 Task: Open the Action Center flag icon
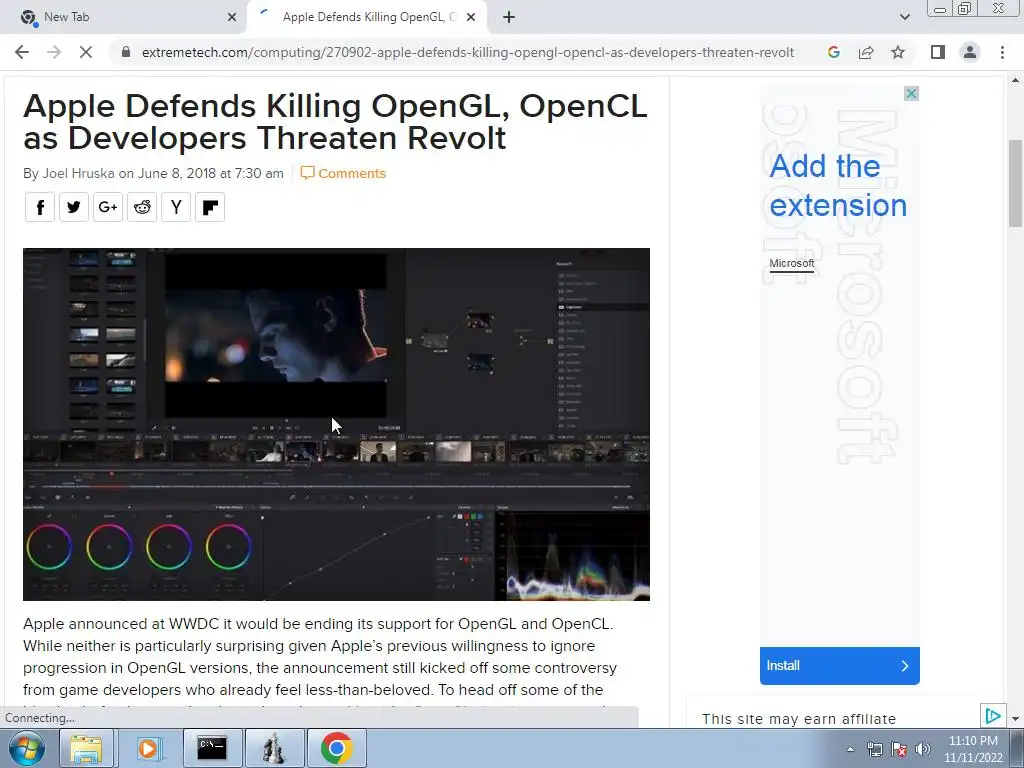(899, 749)
